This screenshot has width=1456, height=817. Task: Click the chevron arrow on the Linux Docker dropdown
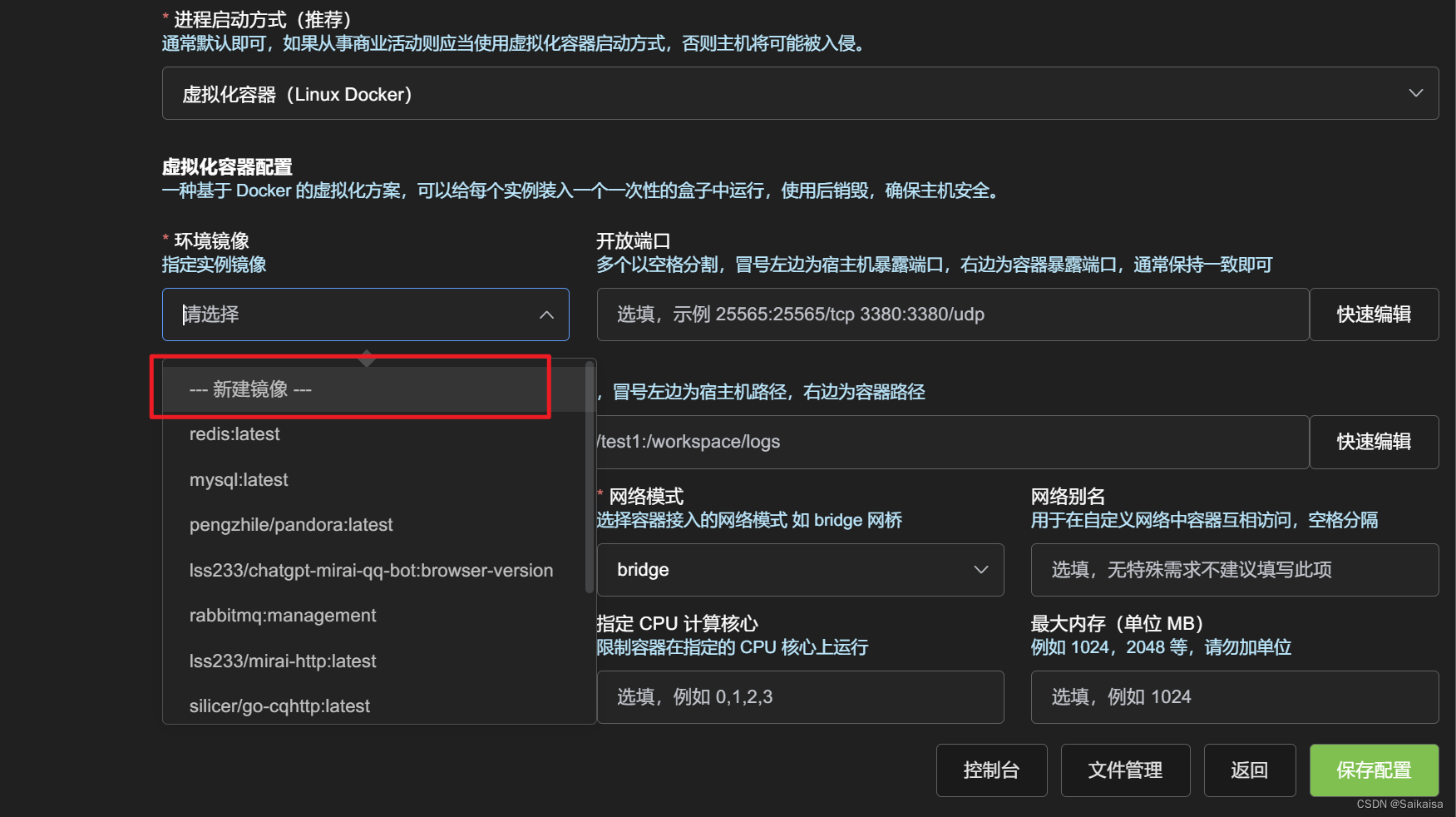pos(1415,93)
